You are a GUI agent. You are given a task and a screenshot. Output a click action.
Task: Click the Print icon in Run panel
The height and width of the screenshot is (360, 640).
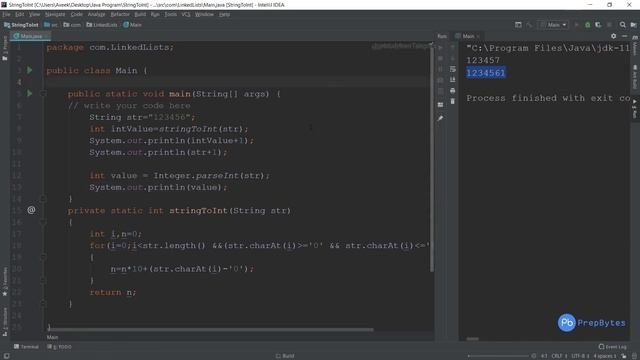point(453,90)
